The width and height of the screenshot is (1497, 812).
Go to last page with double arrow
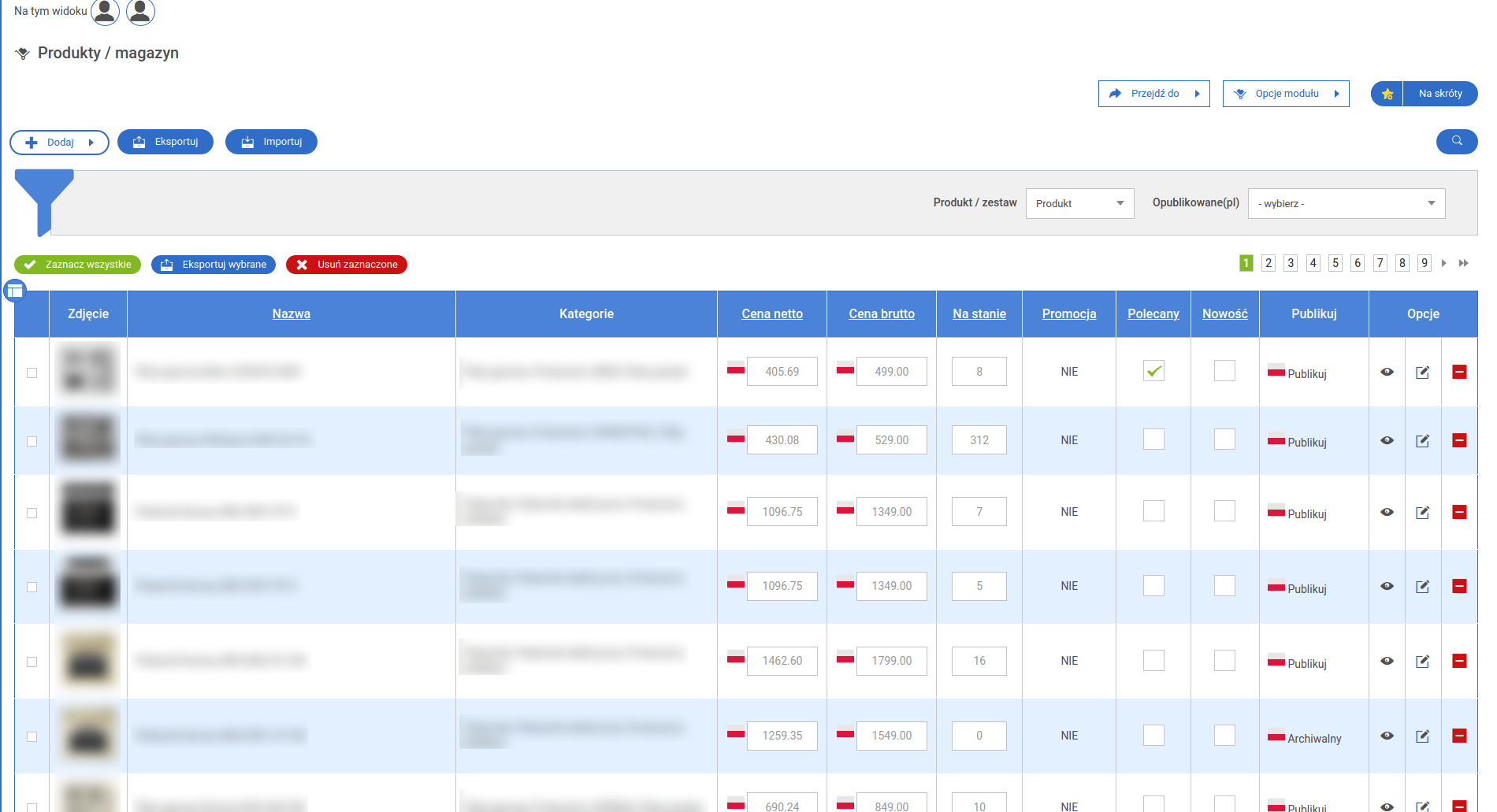(x=1463, y=263)
